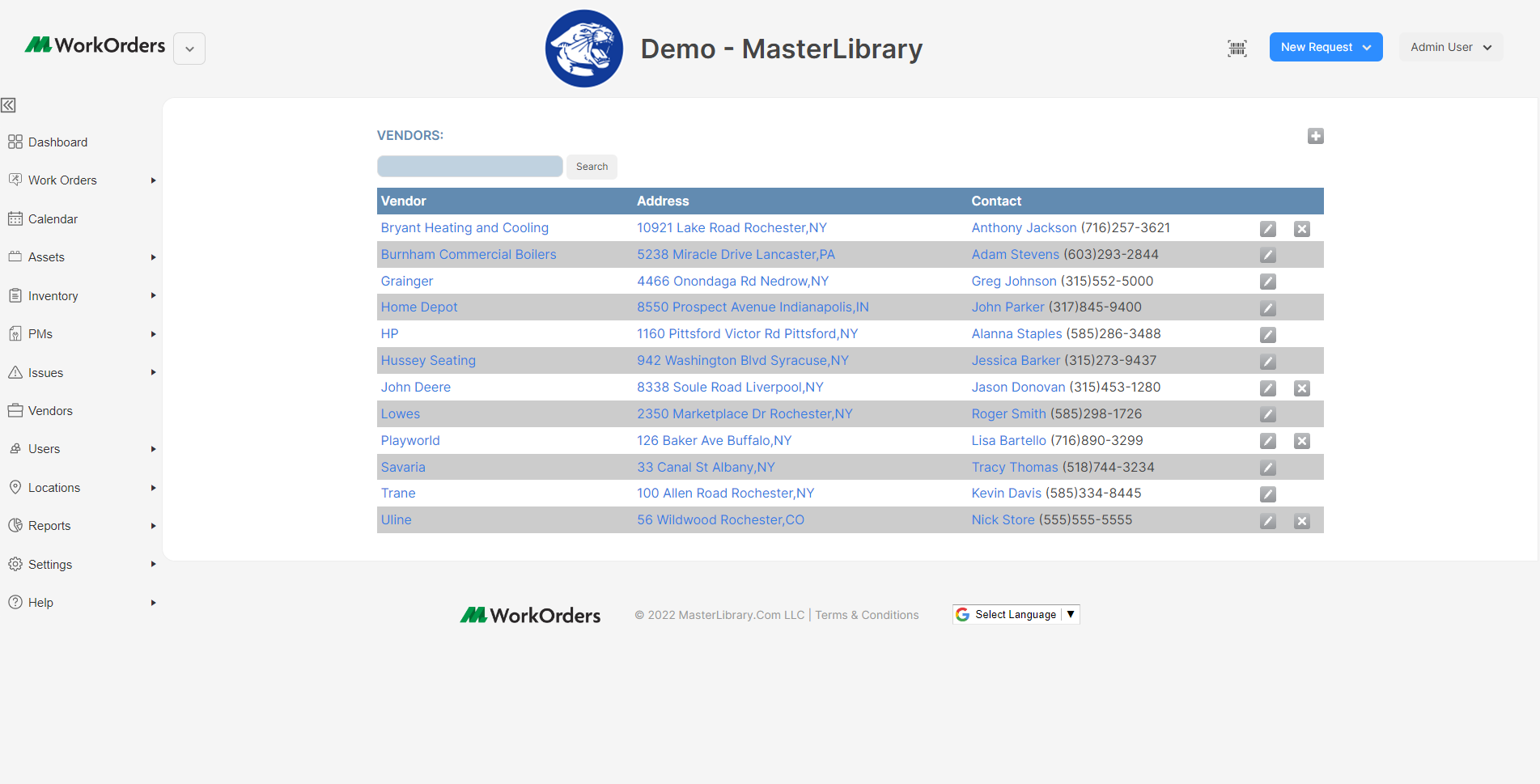The height and width of the screenshot is (784, 1540).
Task: Edit the Hussey Seating vendor row
Action: (x=1267, y=362)
